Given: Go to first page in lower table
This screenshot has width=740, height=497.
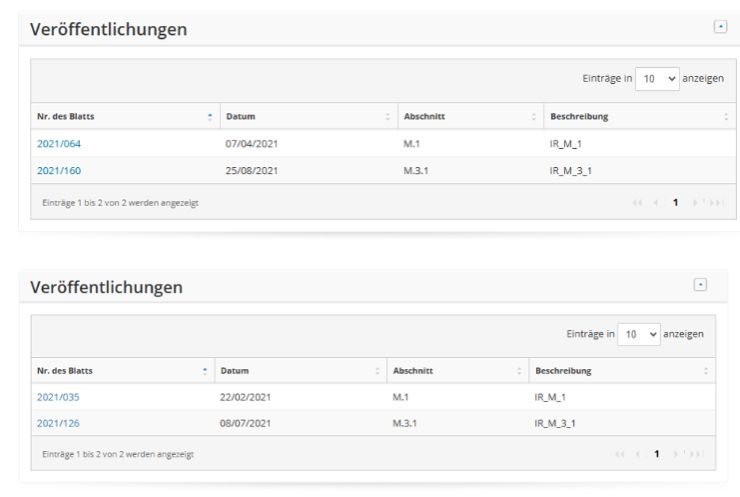Looking at the screenshot, I should (x=619, y=454).
